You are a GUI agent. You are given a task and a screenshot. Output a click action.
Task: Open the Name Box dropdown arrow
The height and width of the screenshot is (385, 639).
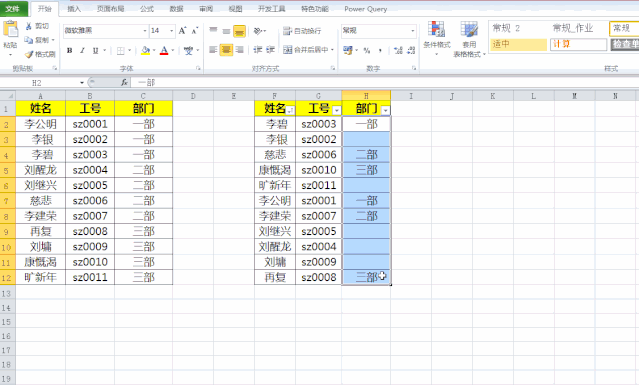pos(82,83)
